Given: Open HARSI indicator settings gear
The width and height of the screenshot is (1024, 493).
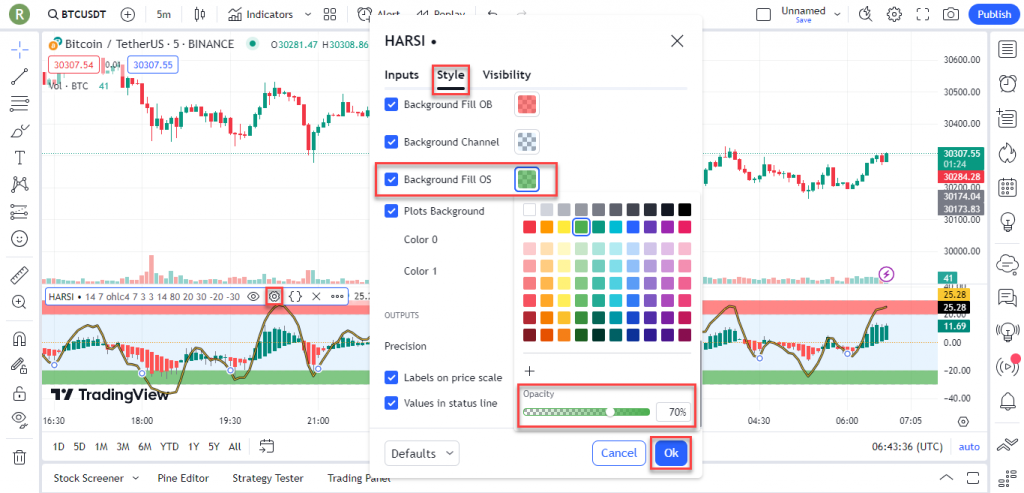Looking at the screenshot, I should pyautogui.click(x=274, y=296).
